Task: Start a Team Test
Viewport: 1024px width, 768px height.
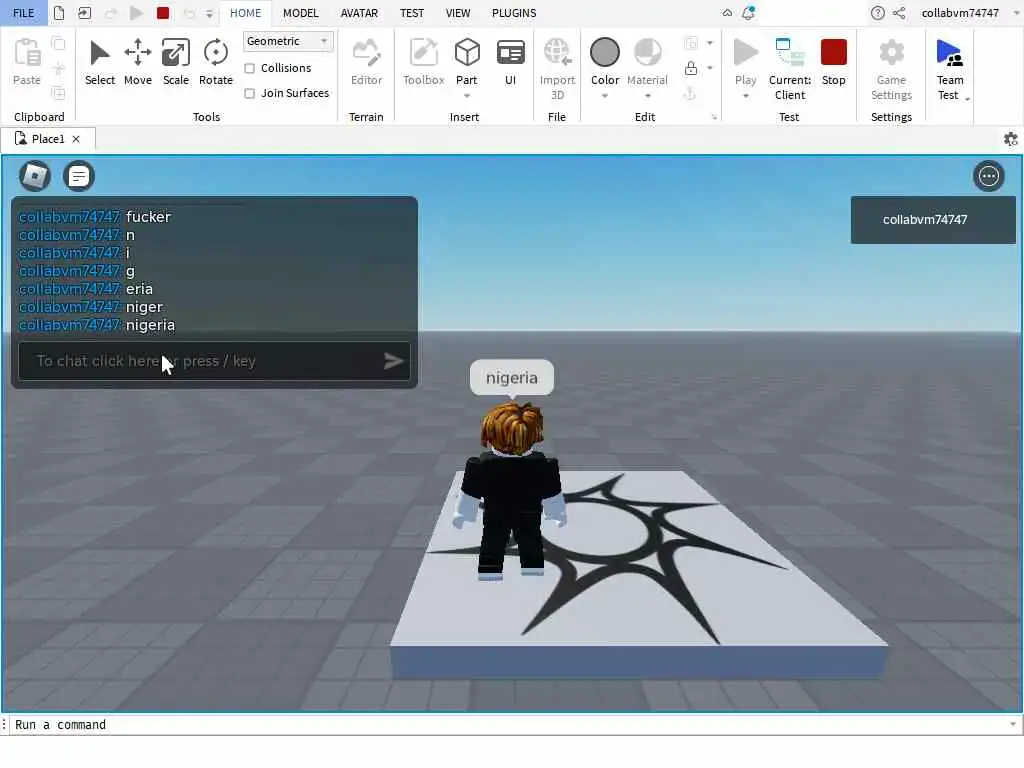Action: (x=949, y=69)
